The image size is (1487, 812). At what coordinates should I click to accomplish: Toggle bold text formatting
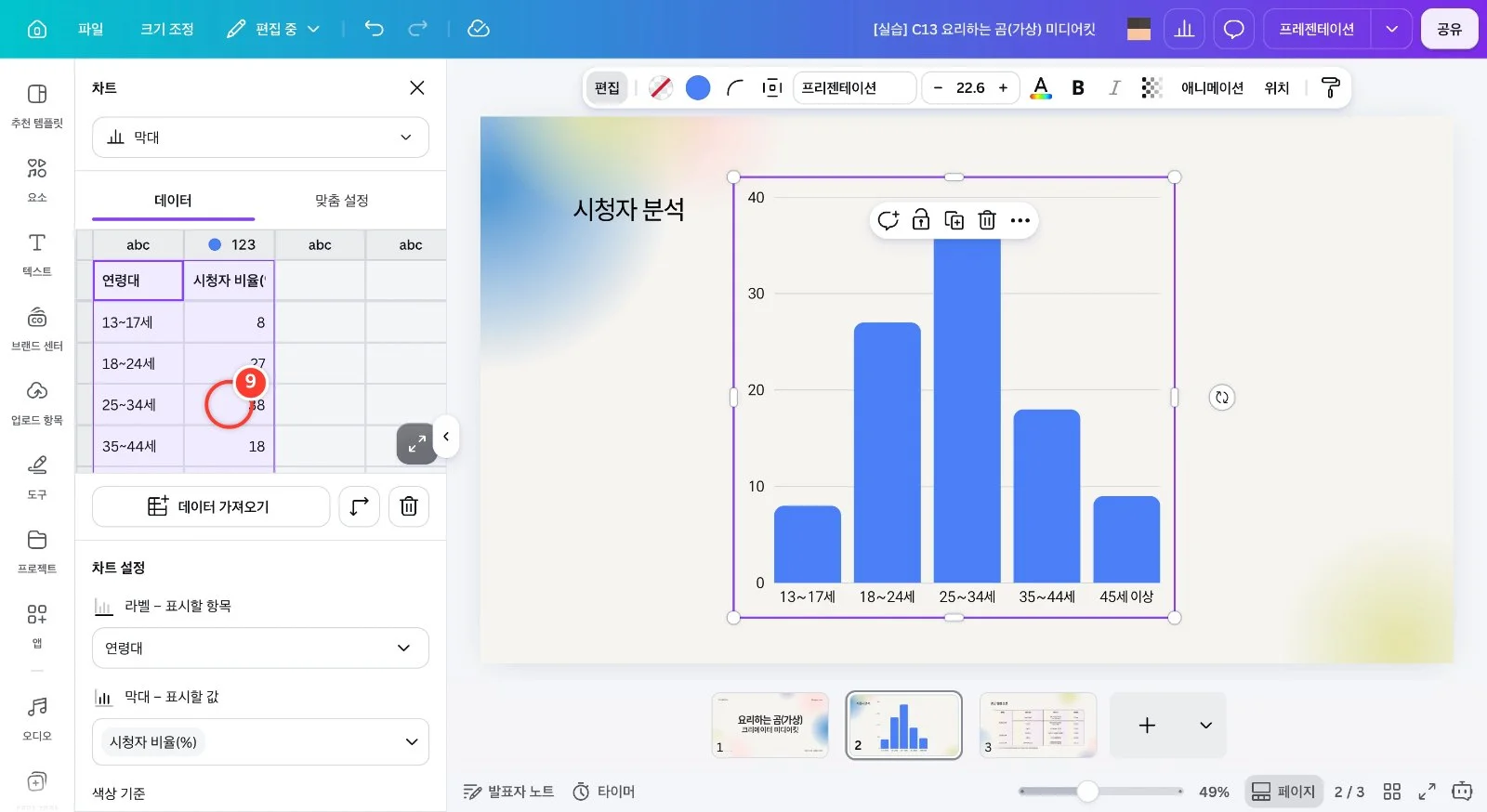click(x=1078, y=87)
